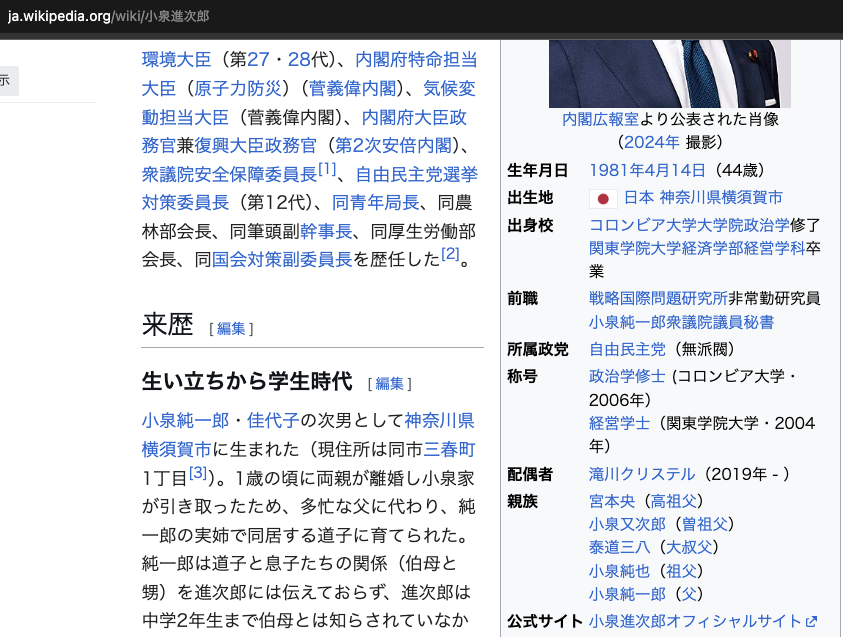Open the 曽祖父 link
The image size is (843, 637).
tap(704, 524)
